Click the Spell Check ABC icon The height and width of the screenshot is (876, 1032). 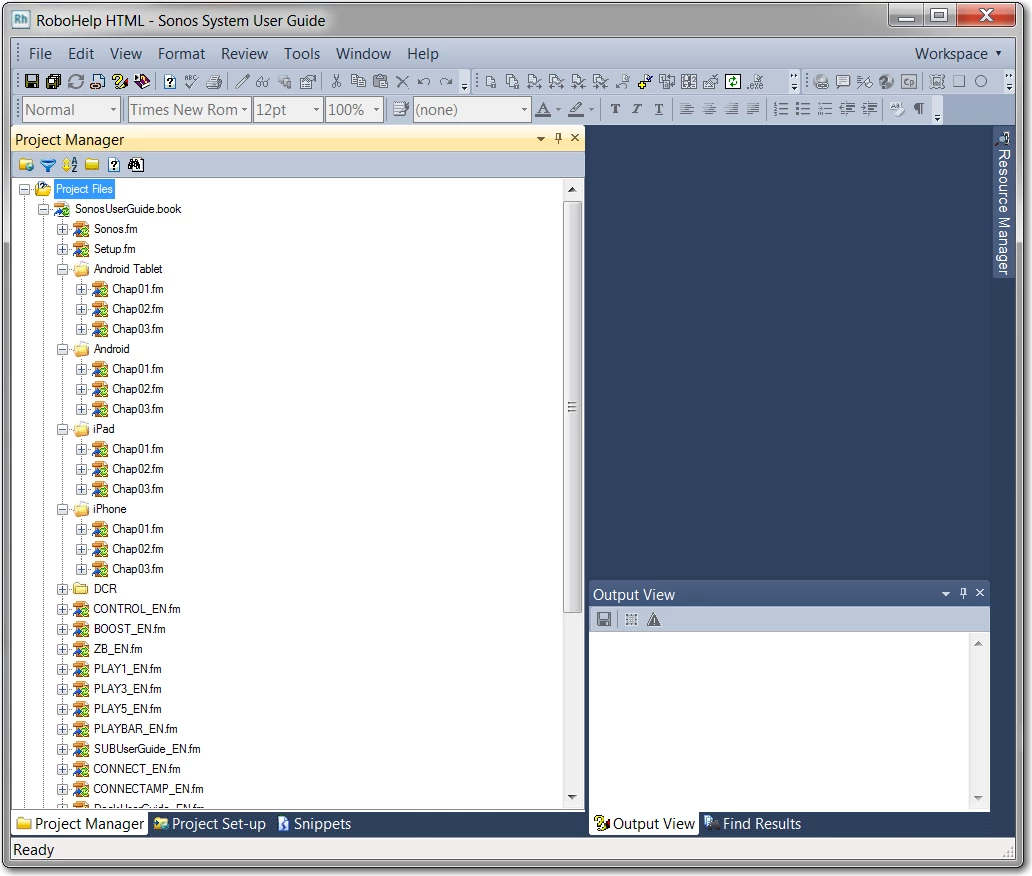click(x=192, y=82)
